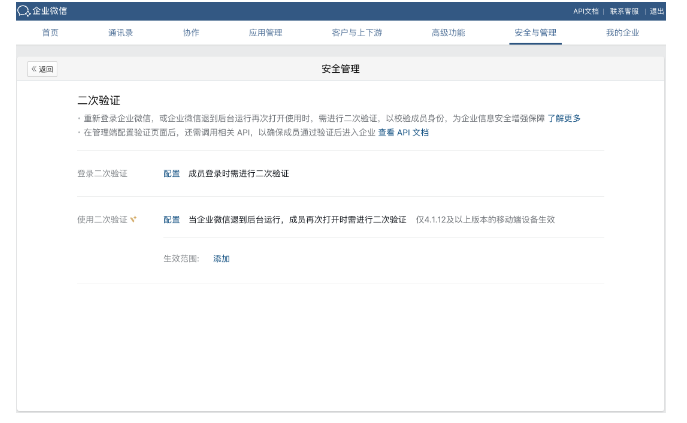The width and height of the screenshot is (687, 423).
Task: Select the 应用管理 tab
Action: pyautogui.click(x=265, y=33)
